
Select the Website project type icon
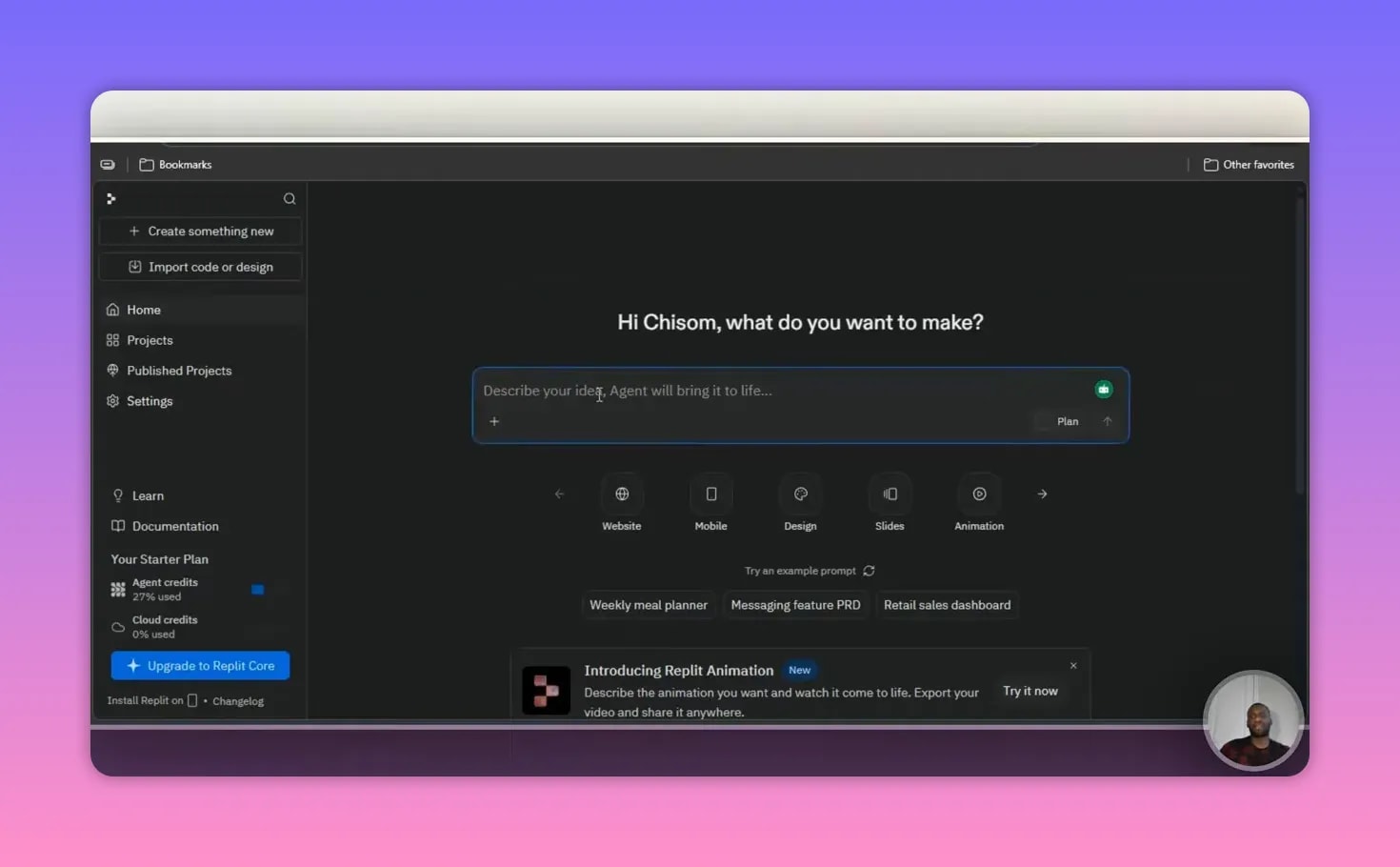[x=622, y=494]
